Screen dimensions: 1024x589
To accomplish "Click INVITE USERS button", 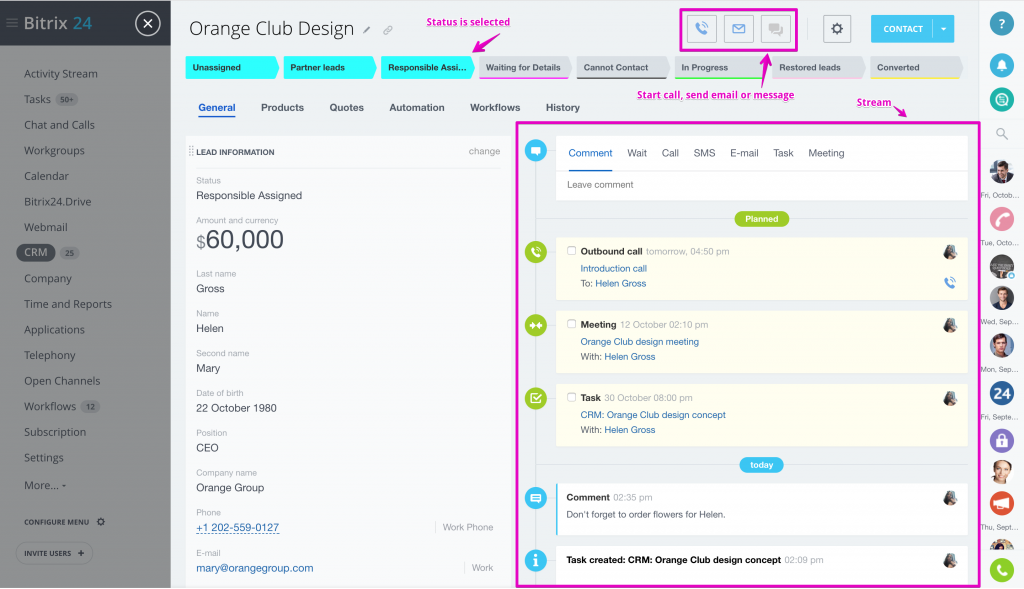I will pyautogui.click(x=54, y=553).
